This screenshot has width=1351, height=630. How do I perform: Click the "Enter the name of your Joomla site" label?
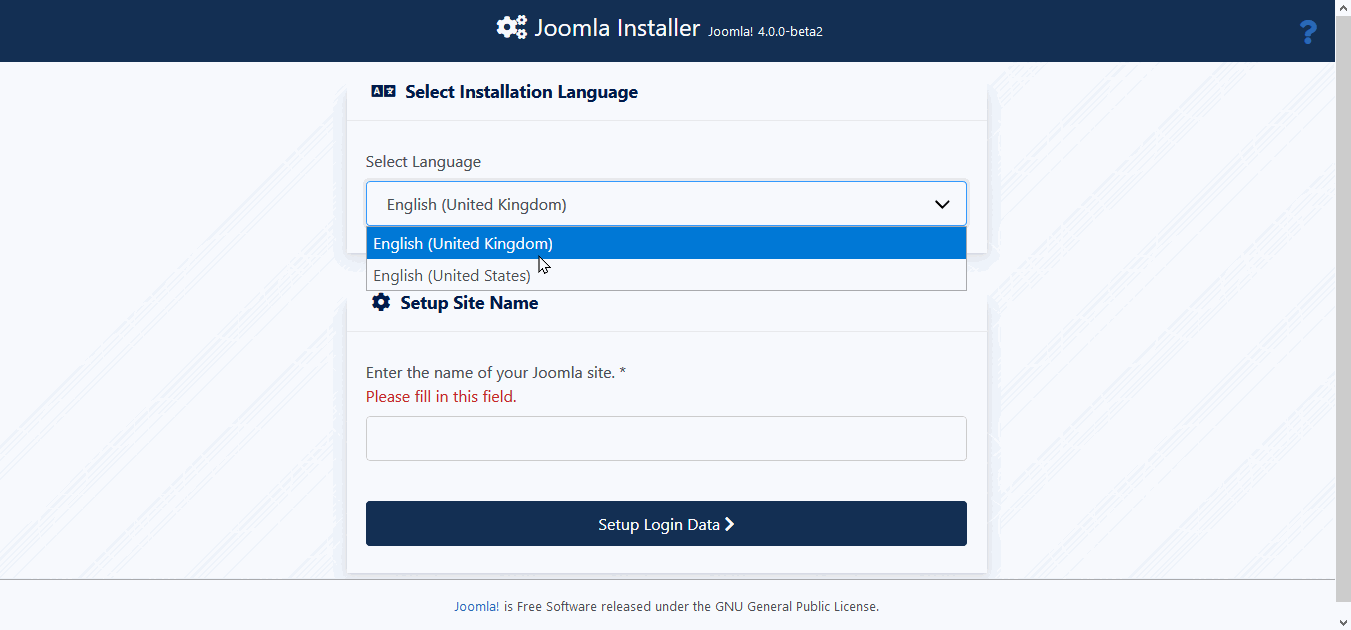[495, 373]
